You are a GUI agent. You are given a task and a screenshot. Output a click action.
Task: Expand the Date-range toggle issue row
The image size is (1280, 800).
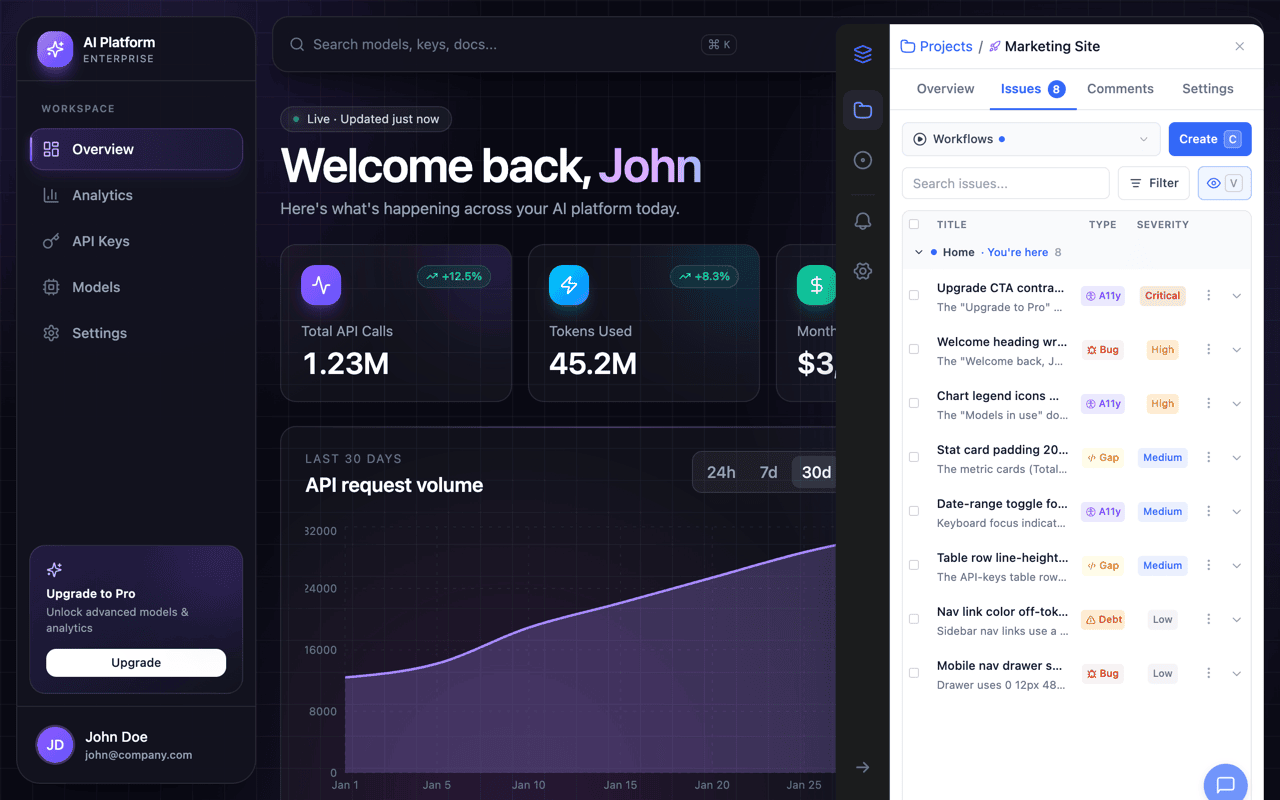(x=1237, y=512)
